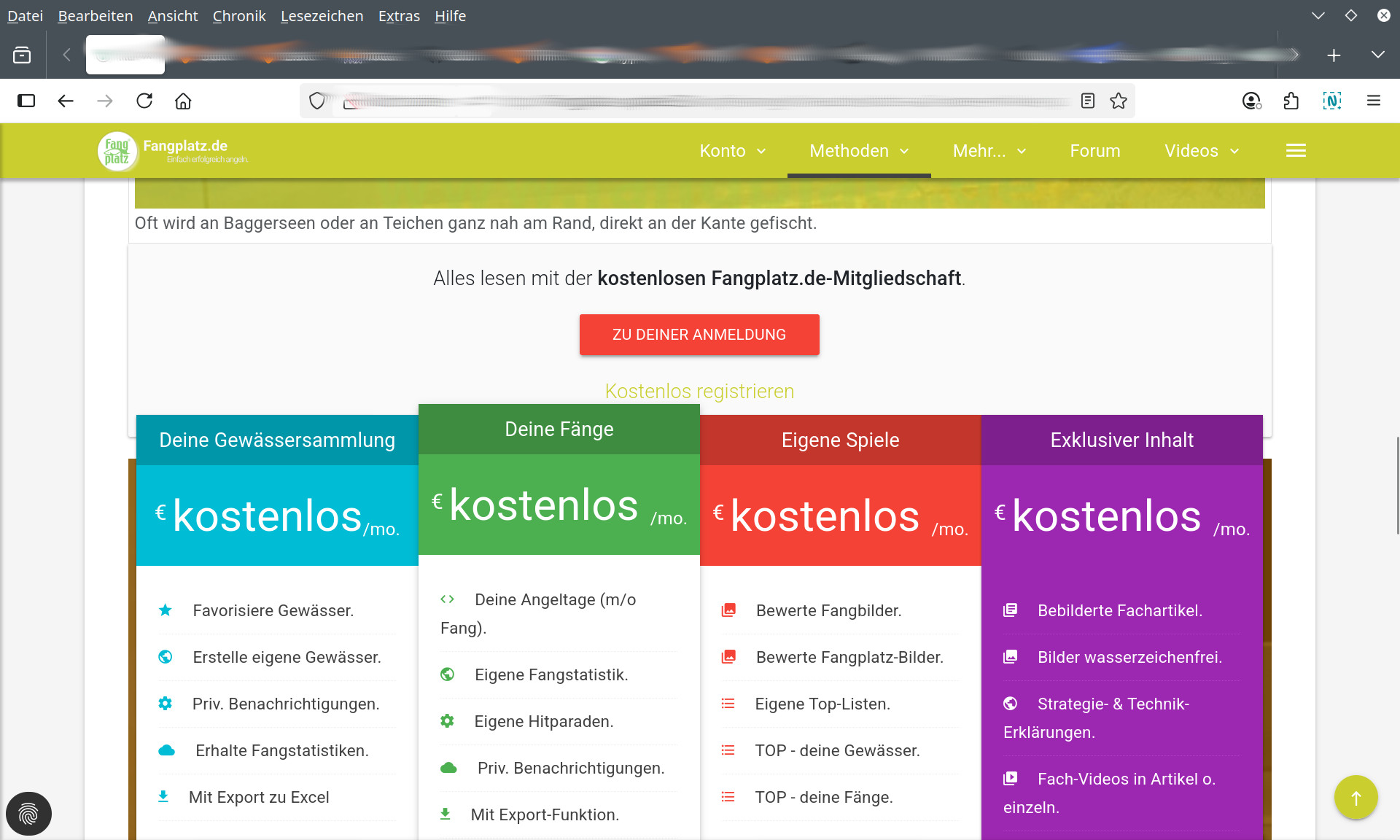Toggle reader view in the address bar
The height and width of the screenshot is (840, 1400).
coord(1087,101)
